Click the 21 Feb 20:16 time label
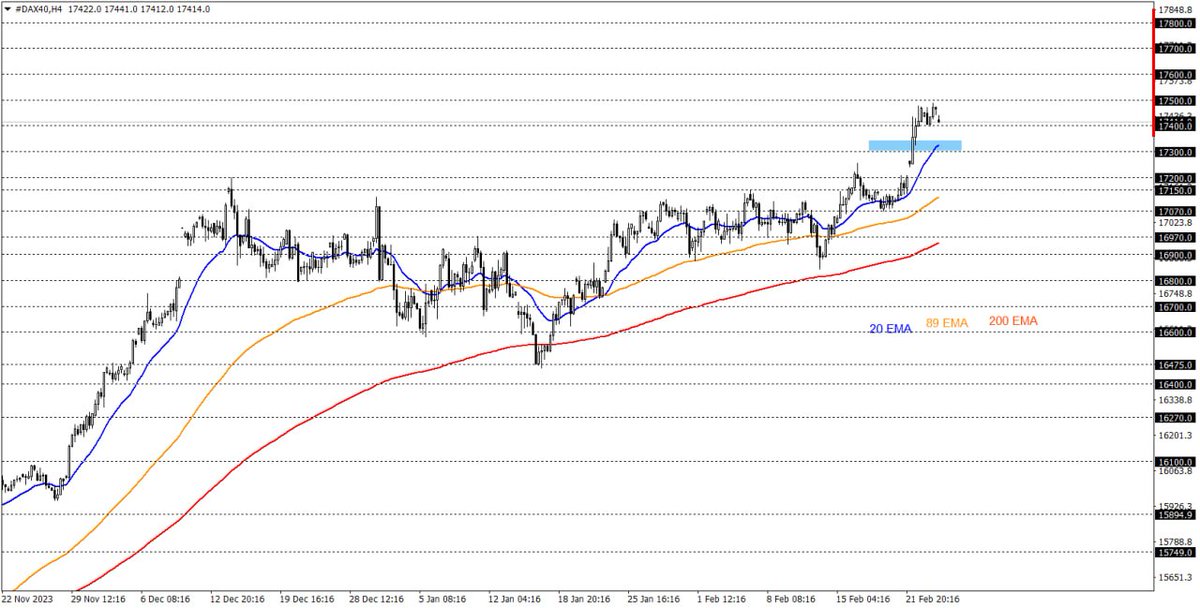This screenshot has height=608, width=1200. pos(932,599)
